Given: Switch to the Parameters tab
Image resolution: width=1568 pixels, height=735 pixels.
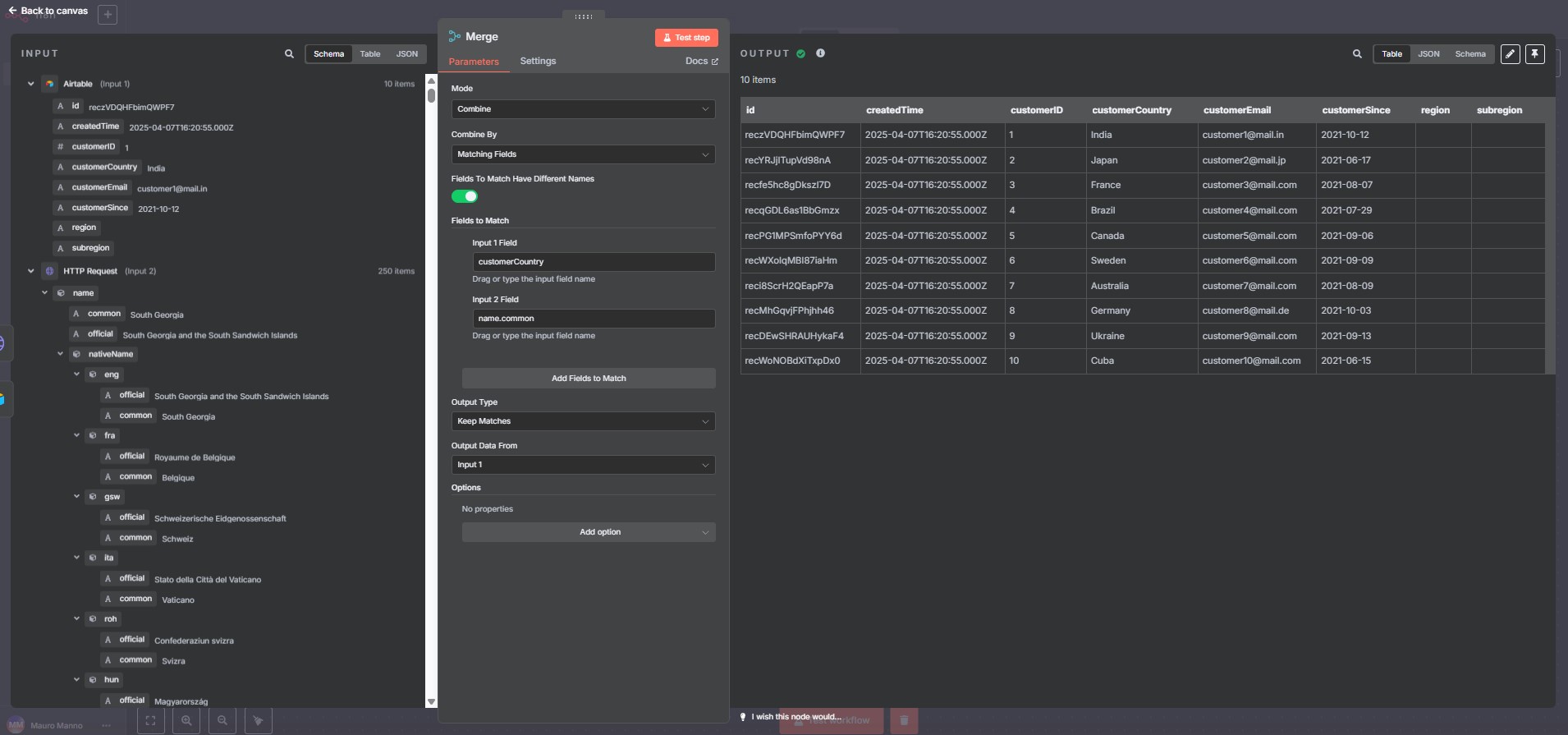Looking at the screenshot, I should click(474, 62).
